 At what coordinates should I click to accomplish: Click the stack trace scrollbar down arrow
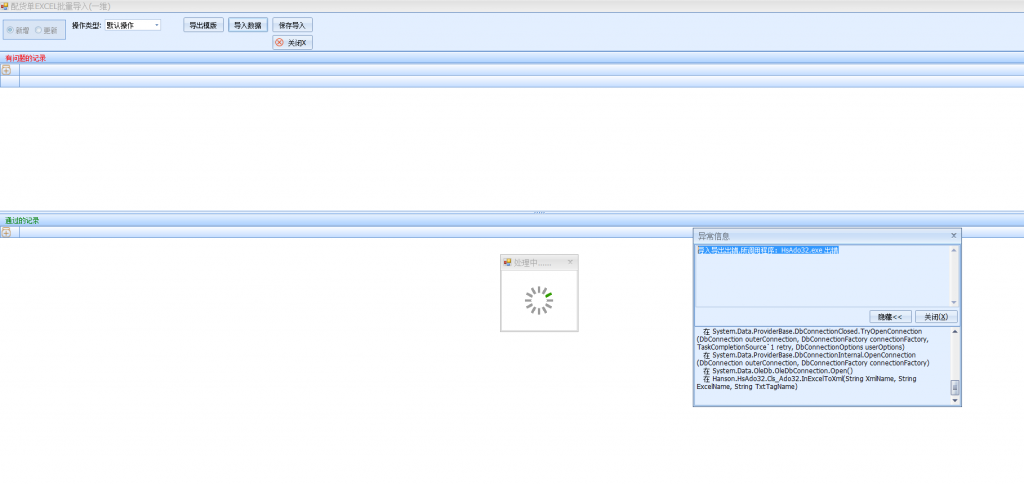coord(955,400)
